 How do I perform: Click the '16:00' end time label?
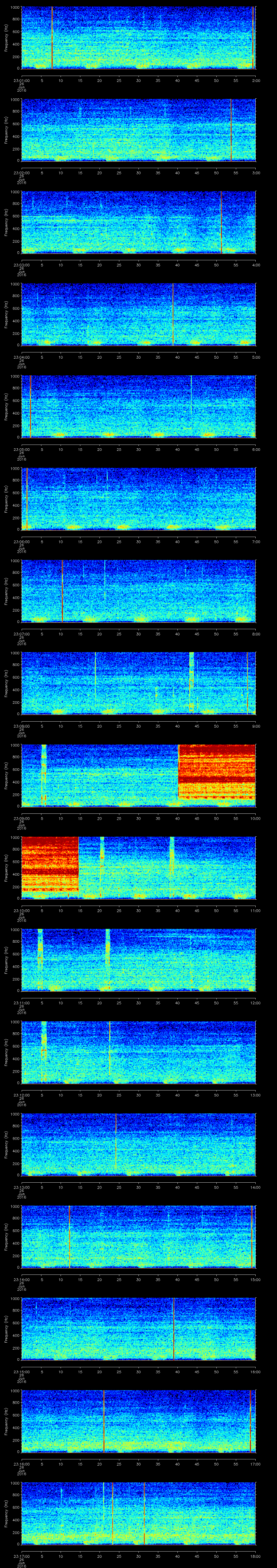tap(255, 1371)
